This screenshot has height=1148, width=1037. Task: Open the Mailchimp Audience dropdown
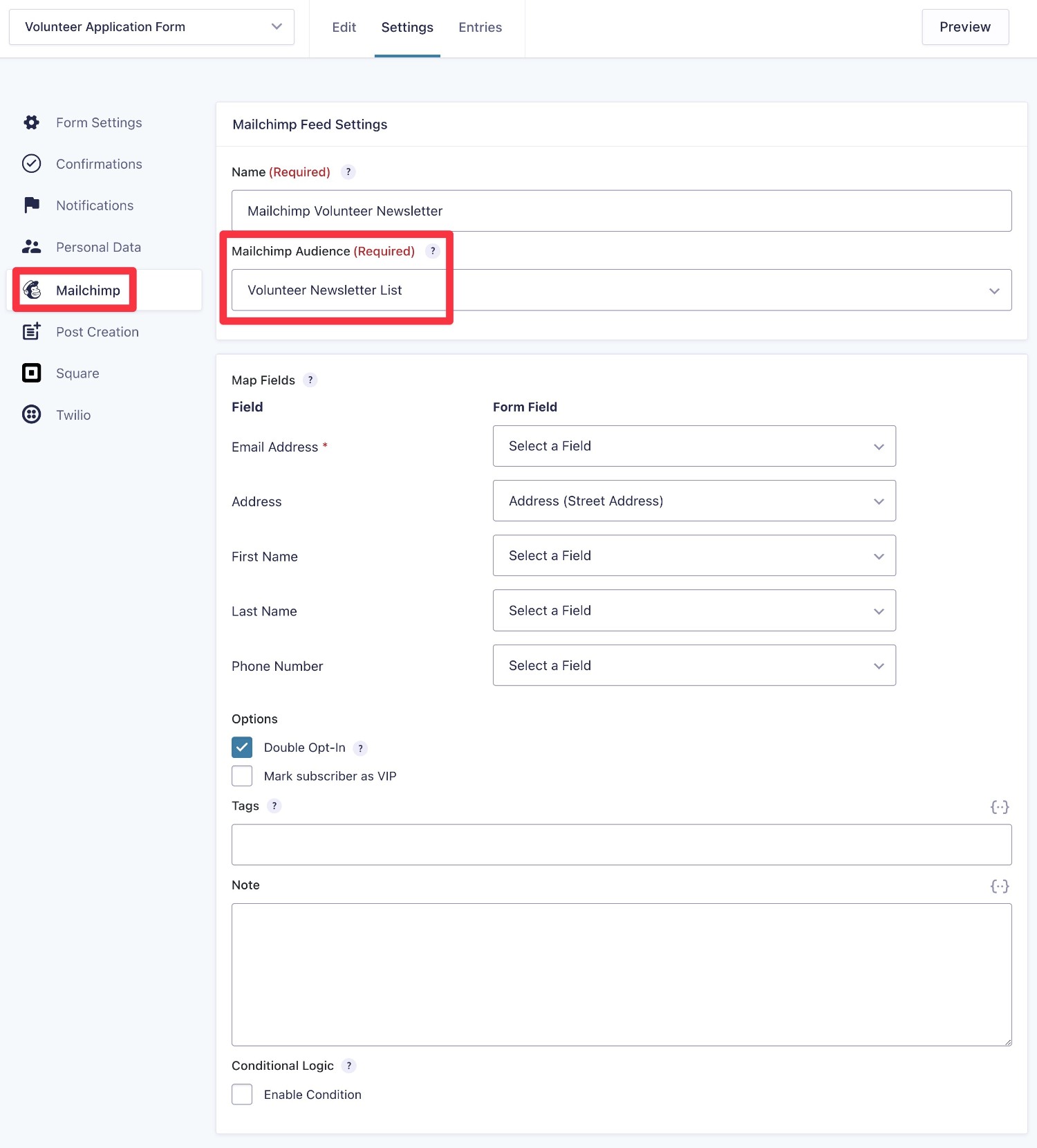[x=622, y=290]
